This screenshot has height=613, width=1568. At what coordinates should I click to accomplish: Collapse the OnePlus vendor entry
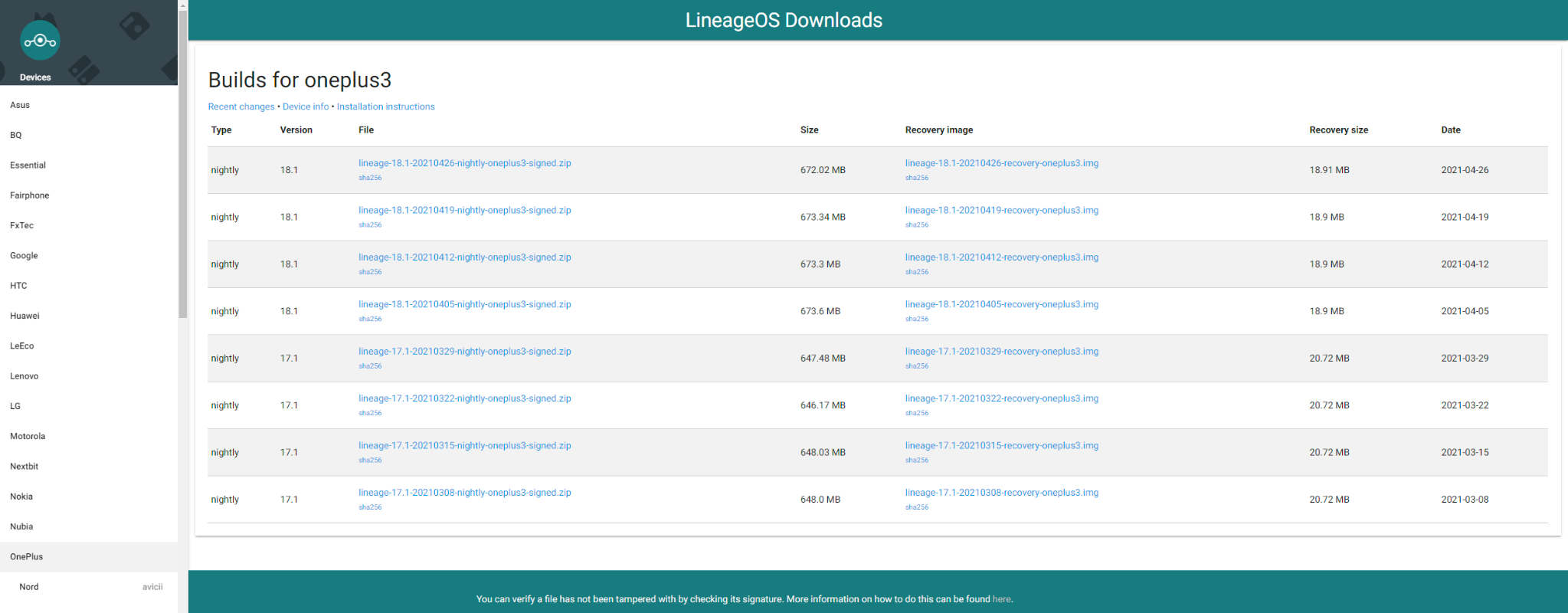[89, 557]
